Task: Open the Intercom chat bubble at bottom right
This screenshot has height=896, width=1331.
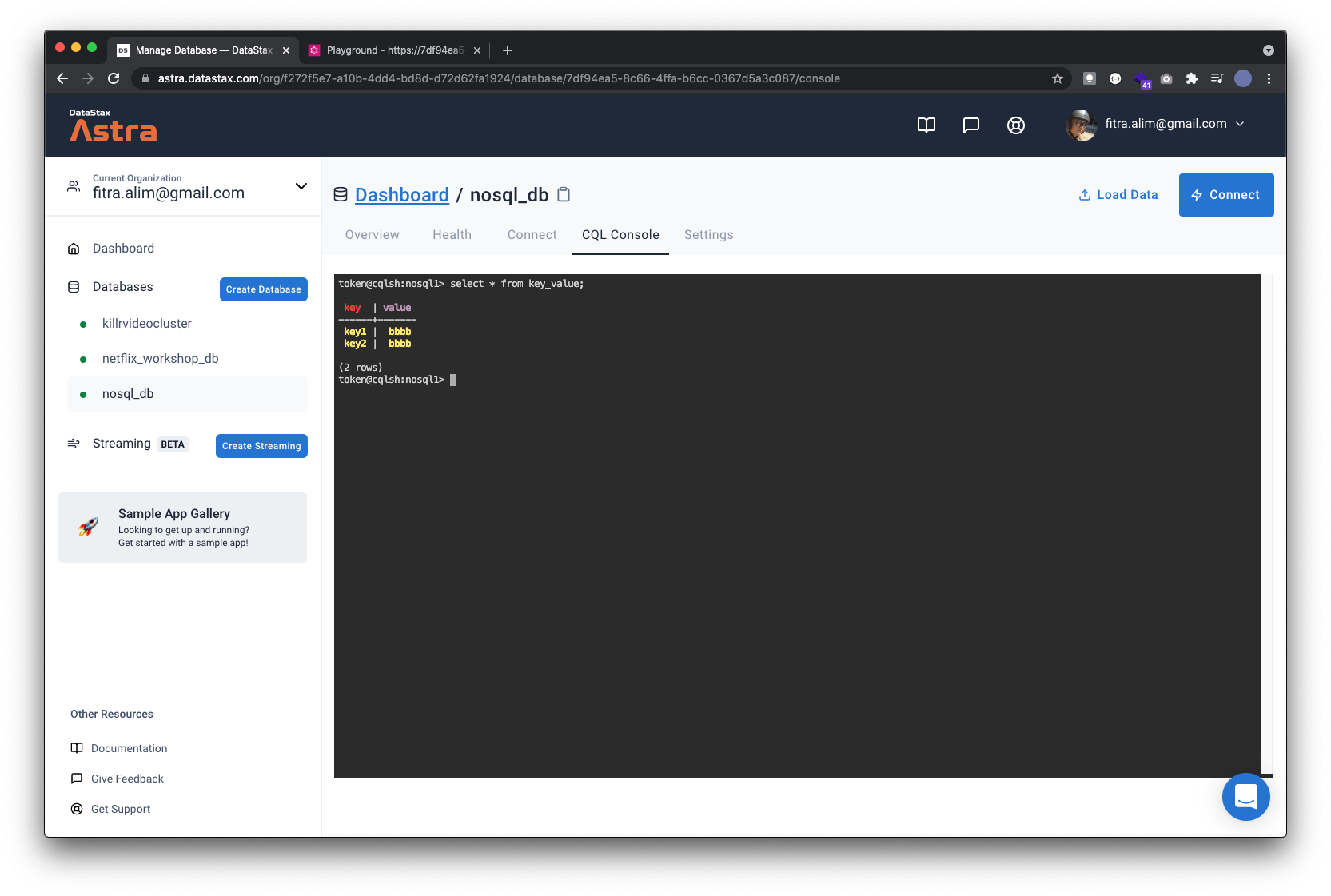Action: (x=1245, y=796)
